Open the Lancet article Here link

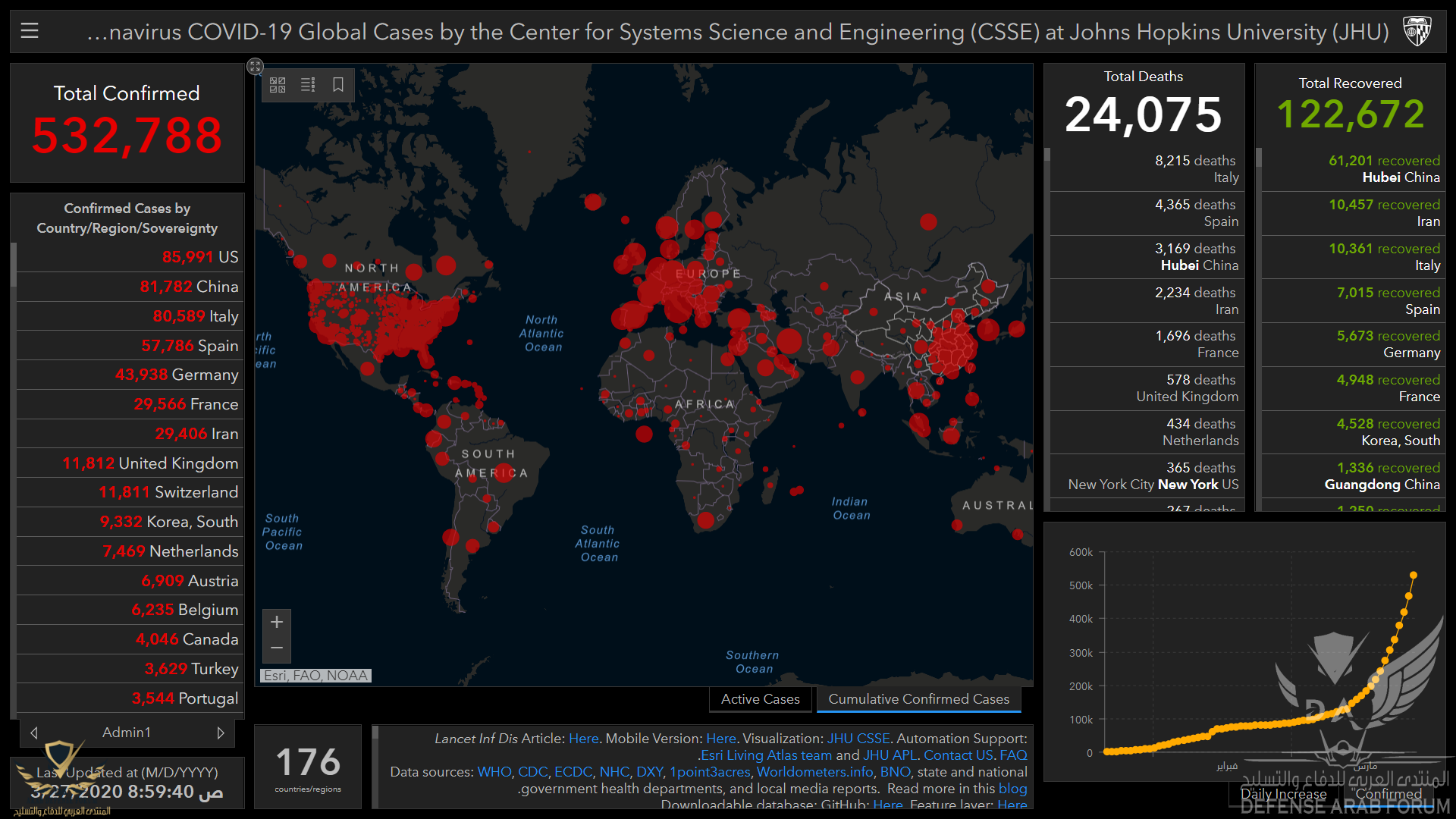(583, 739)
